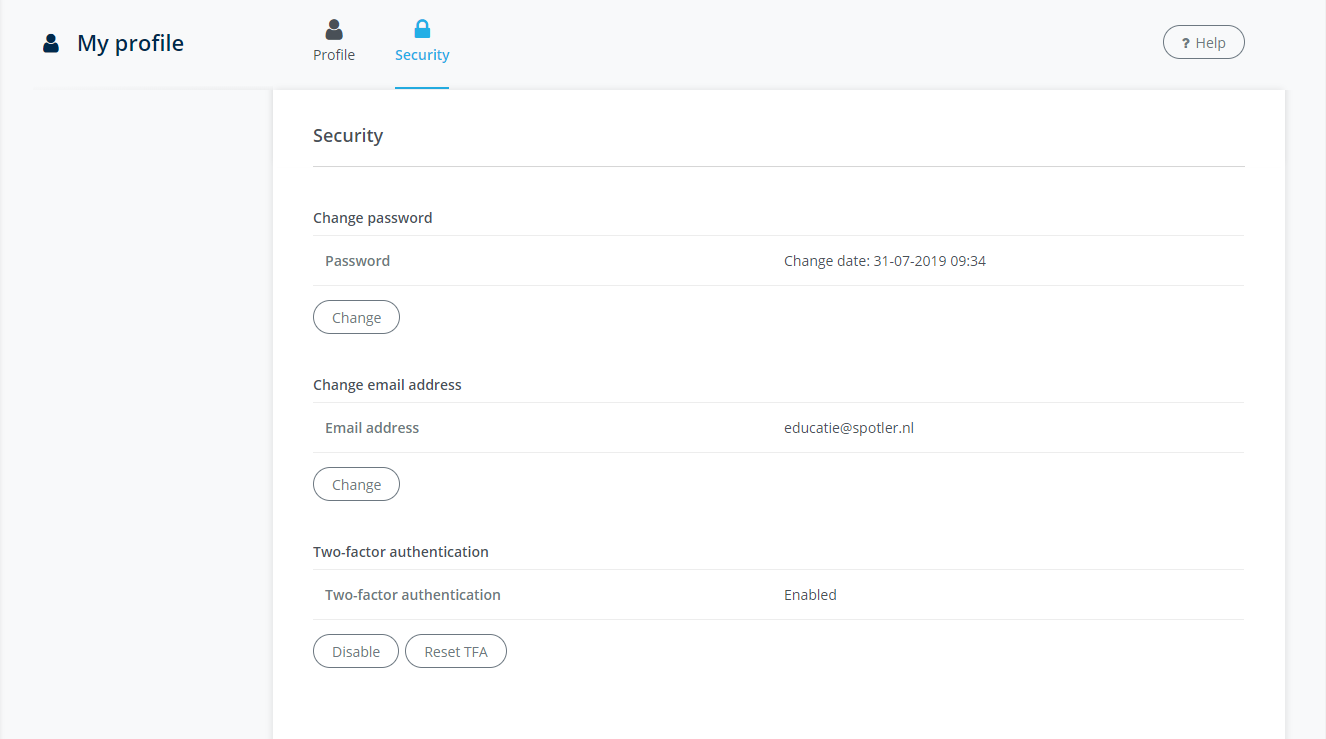The width and height of the screenshot is (1326, 739).
Task: Select the Security tab
Action: [421, 54]
